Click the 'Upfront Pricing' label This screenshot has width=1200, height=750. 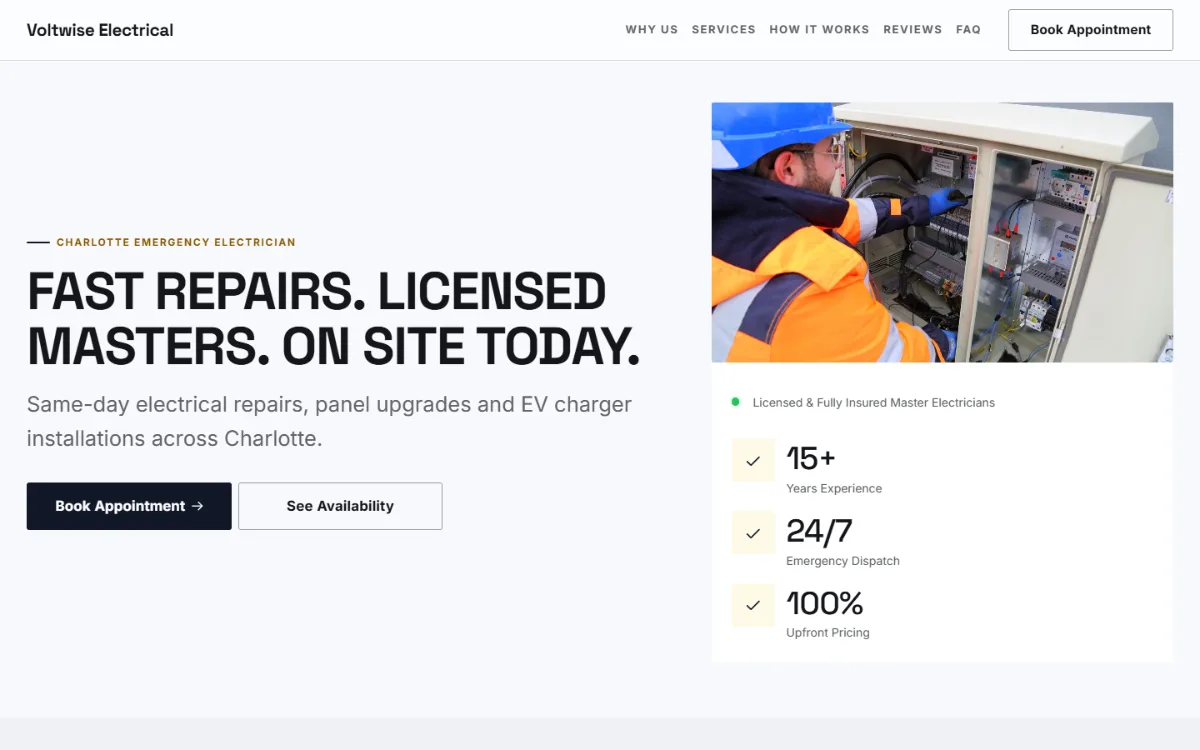tap(828, 633)
